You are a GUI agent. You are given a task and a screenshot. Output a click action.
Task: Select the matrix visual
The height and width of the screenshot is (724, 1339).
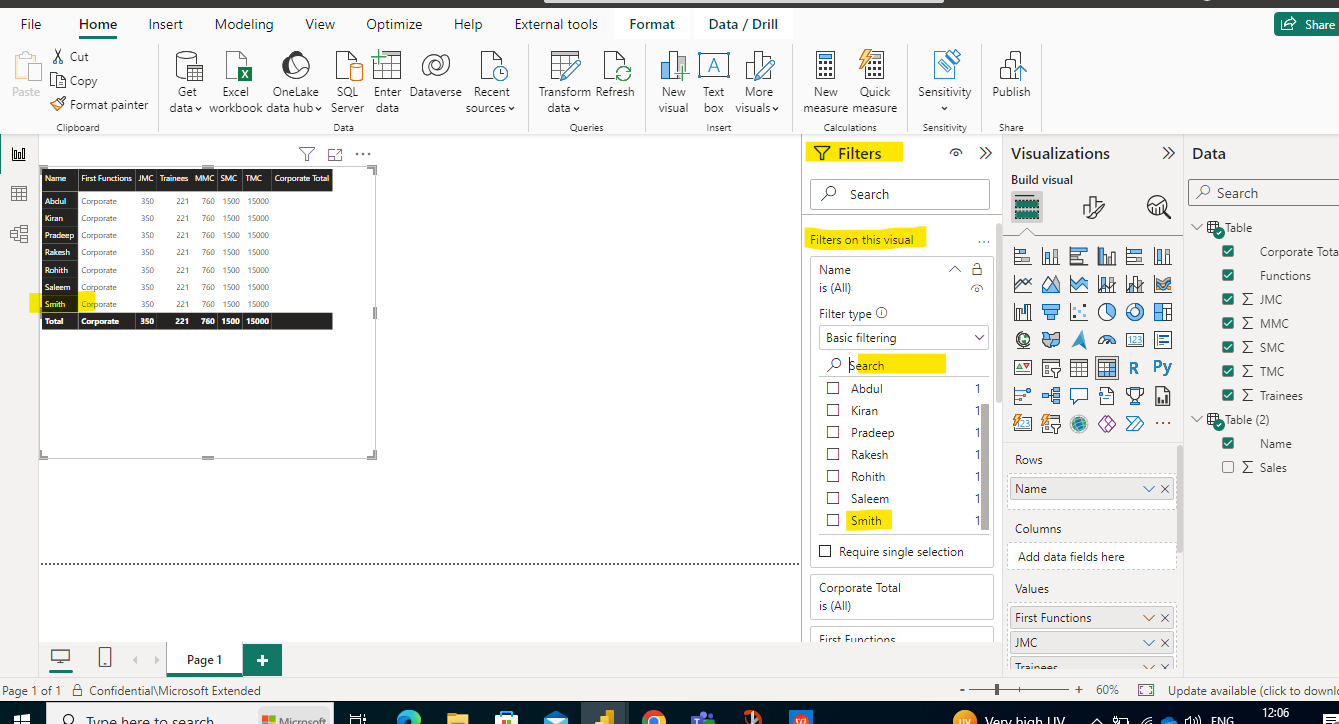[1106, 368]
